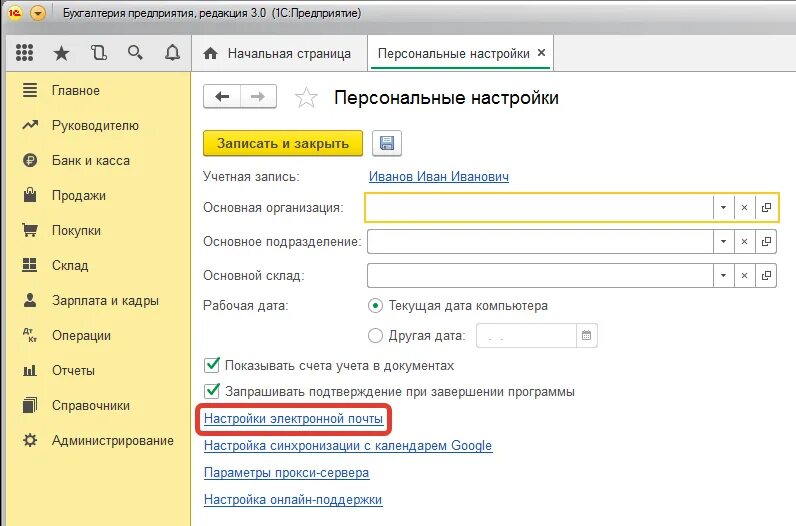Save settings with the floppy disk icon
The width and height of the screenshot is (796, 526).
tap(387, 143)
